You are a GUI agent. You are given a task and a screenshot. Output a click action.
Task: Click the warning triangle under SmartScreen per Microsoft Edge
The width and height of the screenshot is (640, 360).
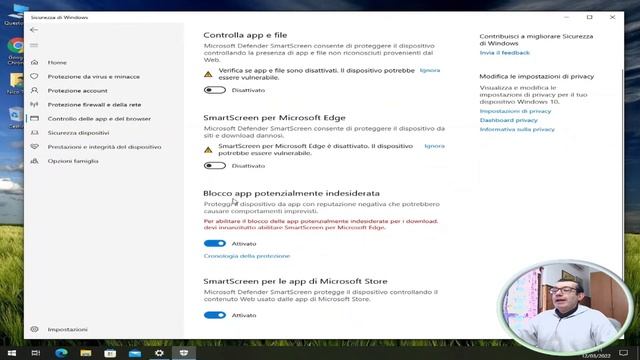pos(208,150)
